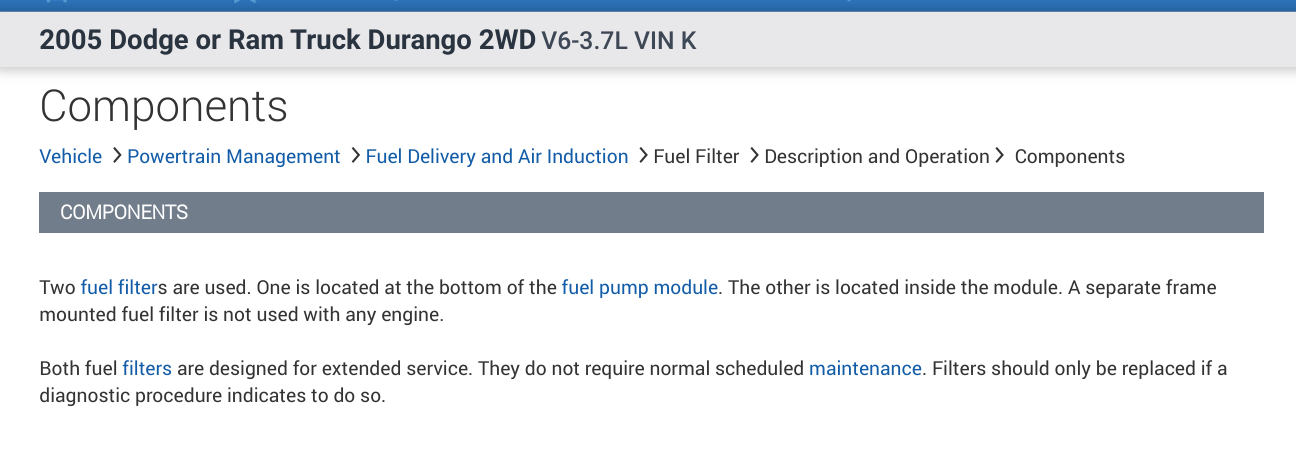Open the Powertrain Management breadcrumb link
Image resolution: width=1296 pixels, height=469 pixels.
tap(233, 157)
